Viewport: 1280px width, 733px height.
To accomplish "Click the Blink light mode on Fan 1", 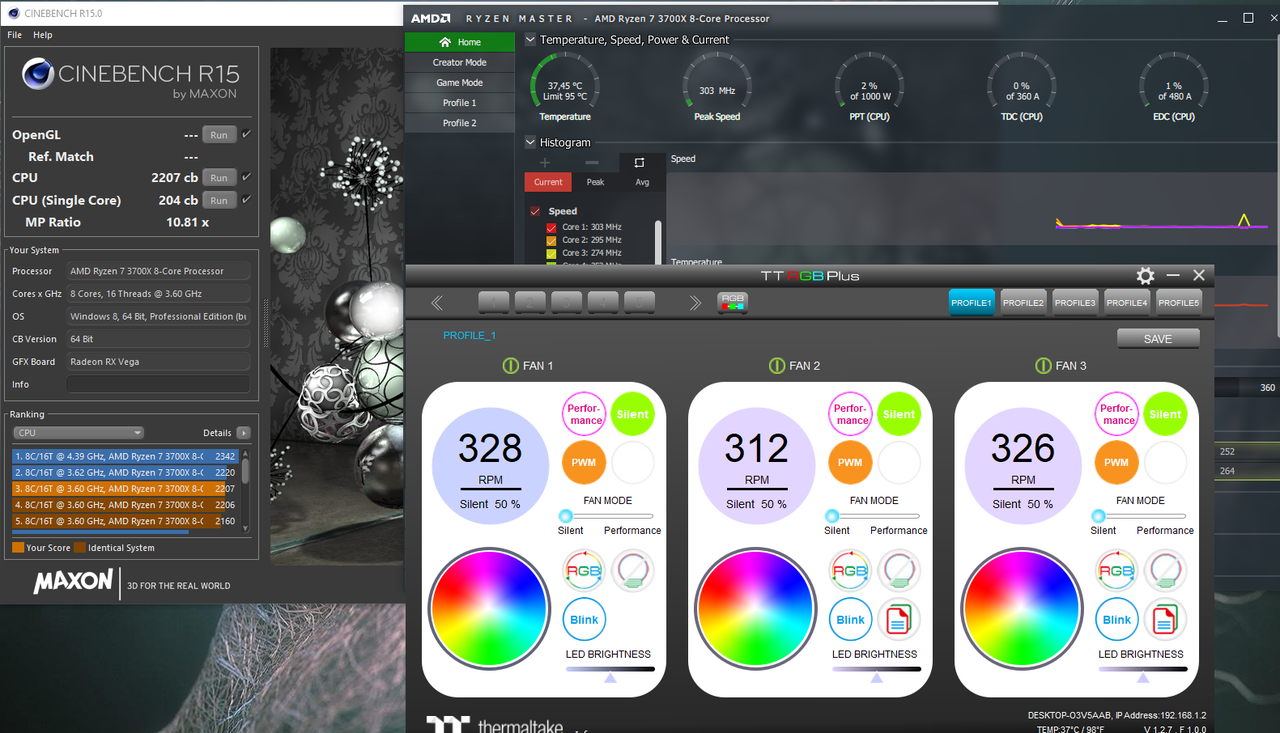I will point(585,619).
